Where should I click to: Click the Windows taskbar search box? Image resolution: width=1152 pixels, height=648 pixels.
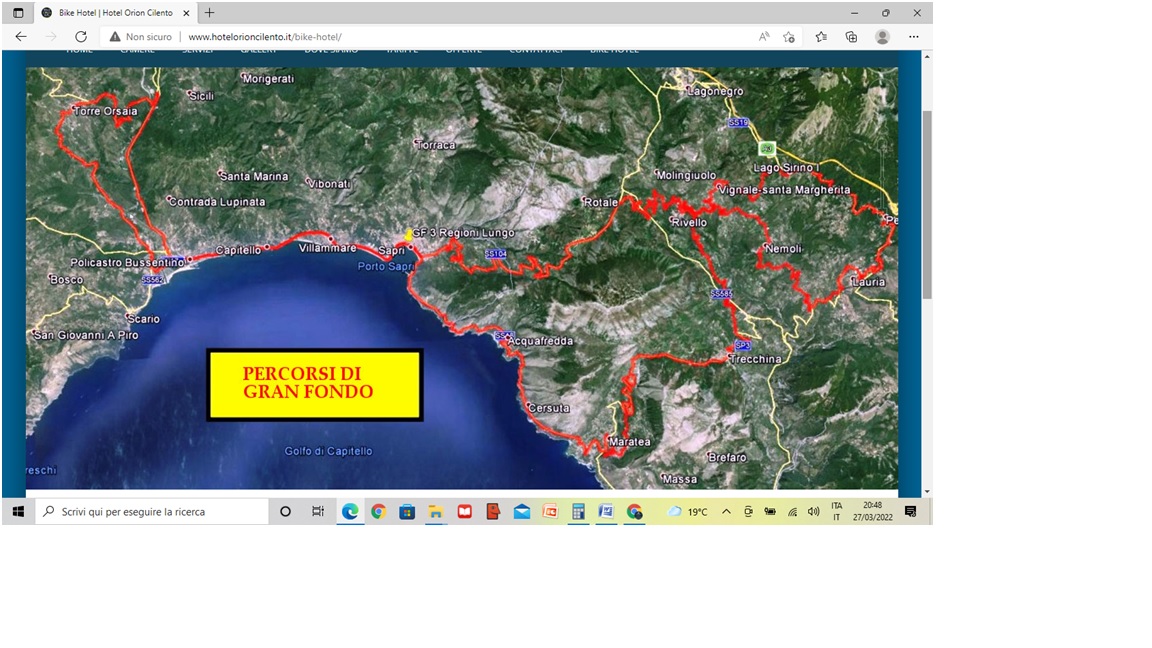(153, 511)
